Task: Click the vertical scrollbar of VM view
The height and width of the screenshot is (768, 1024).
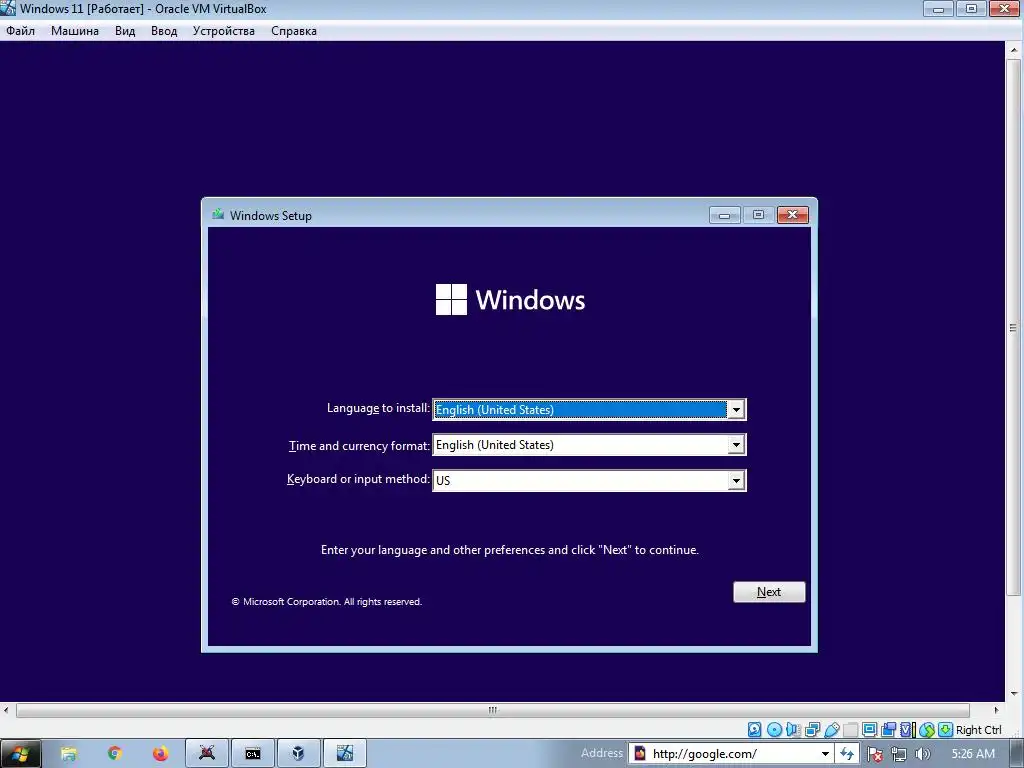Action: pos(1014,328)
